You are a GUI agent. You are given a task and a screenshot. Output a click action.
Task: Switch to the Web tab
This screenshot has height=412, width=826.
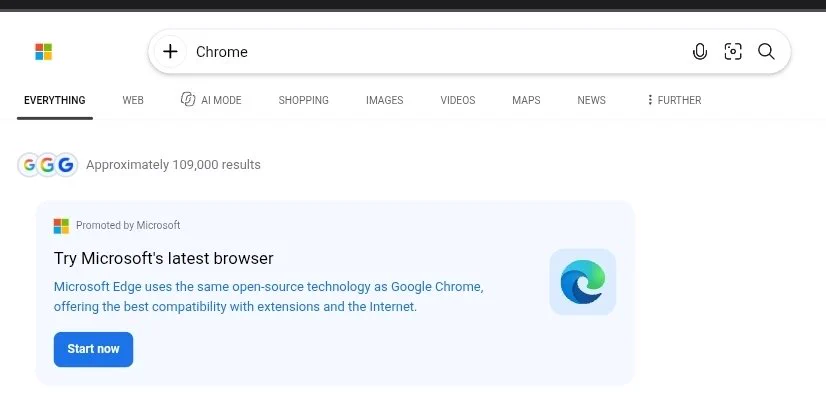[x=133, y=100]
